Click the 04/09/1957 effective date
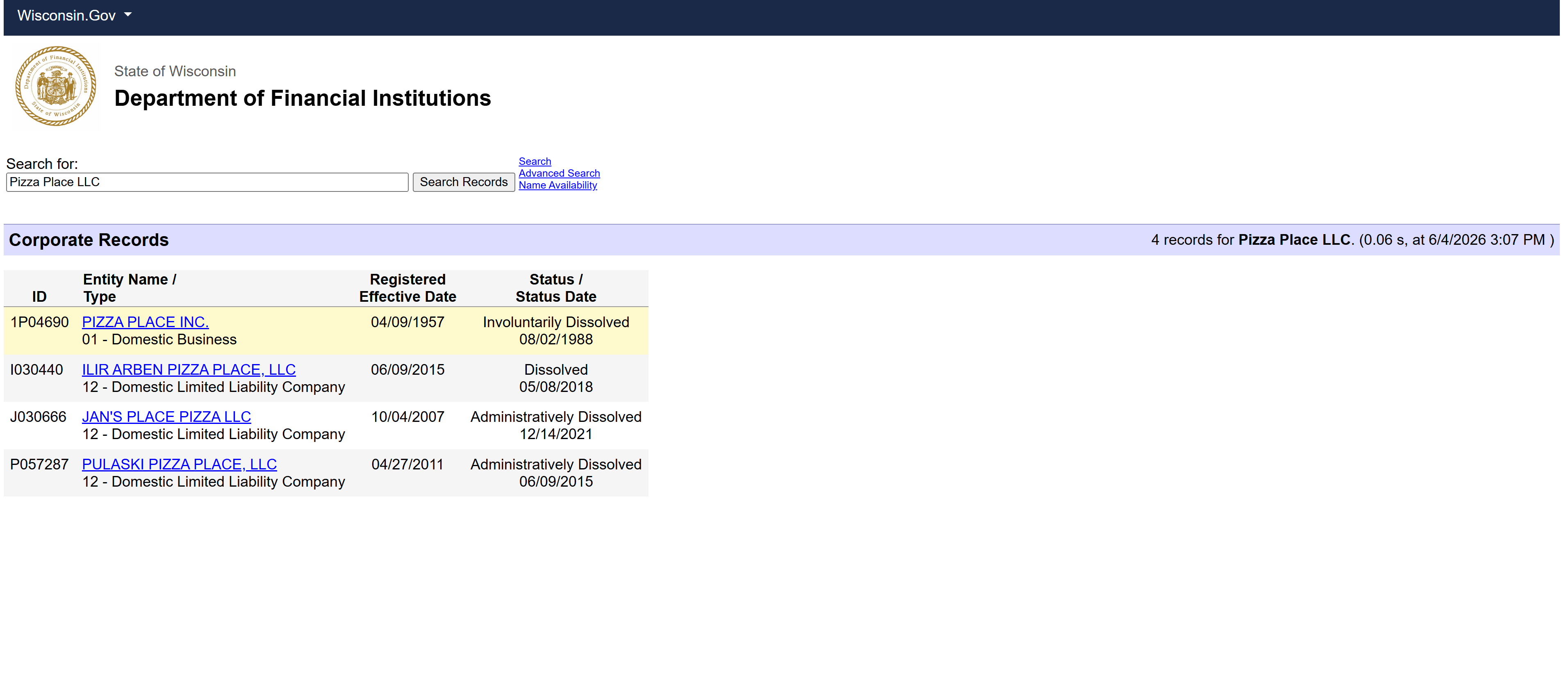This screenshot has width=1568, height=674. [x=407, y=322]
